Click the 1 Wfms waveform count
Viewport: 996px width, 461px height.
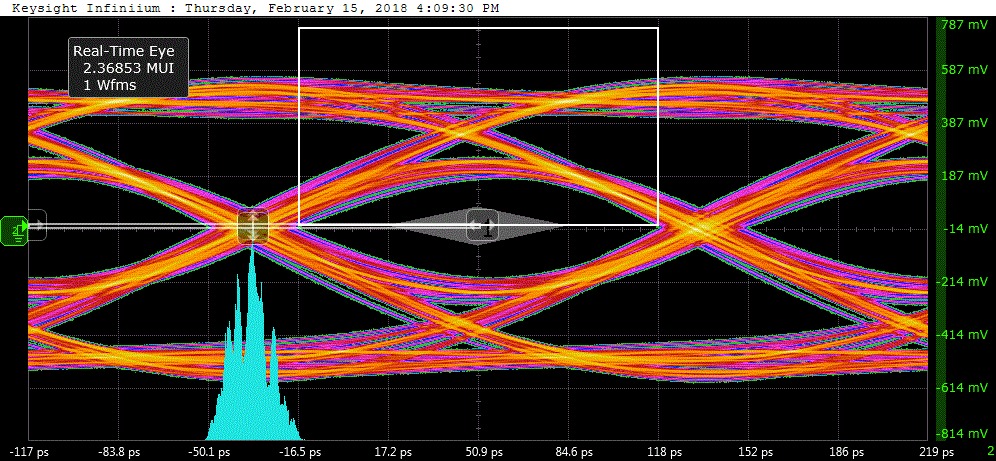tap(109, 84)
